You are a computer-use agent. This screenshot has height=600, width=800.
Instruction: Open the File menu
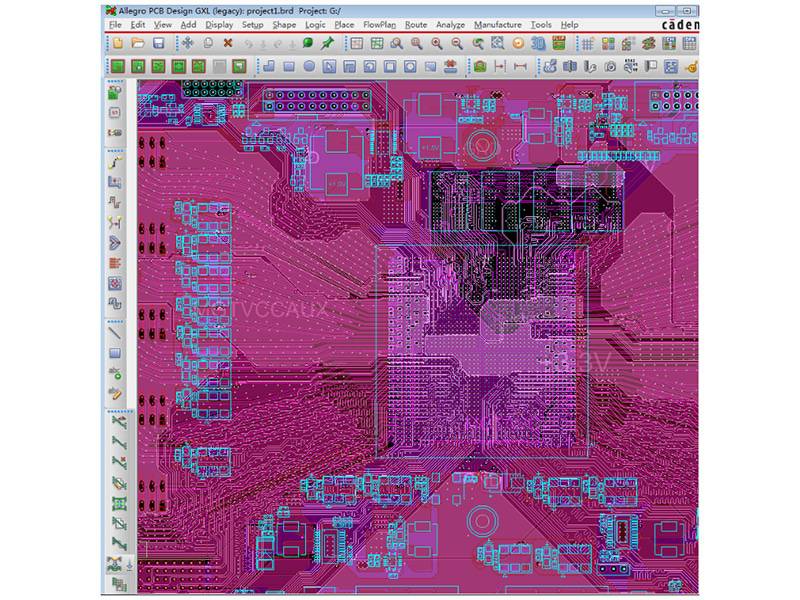coord(115,23)
